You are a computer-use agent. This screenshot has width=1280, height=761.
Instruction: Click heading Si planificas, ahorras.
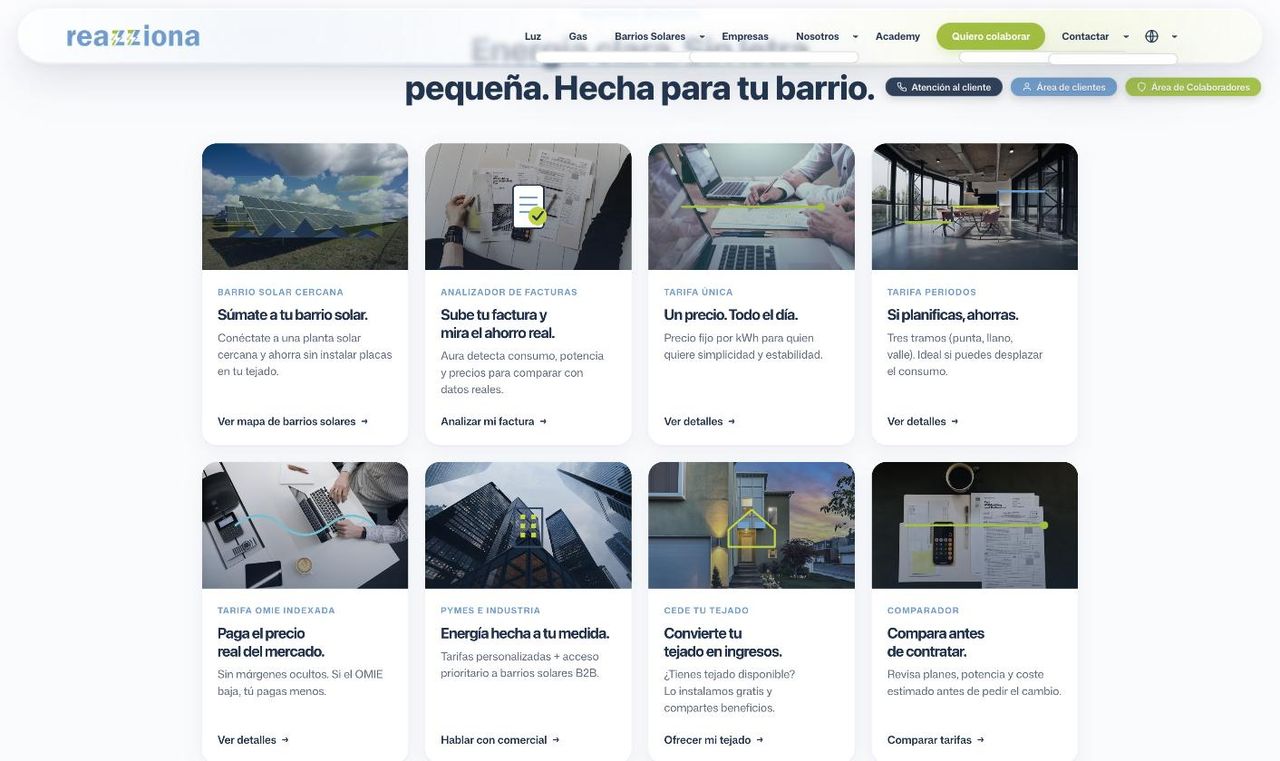tap(952, 314)
